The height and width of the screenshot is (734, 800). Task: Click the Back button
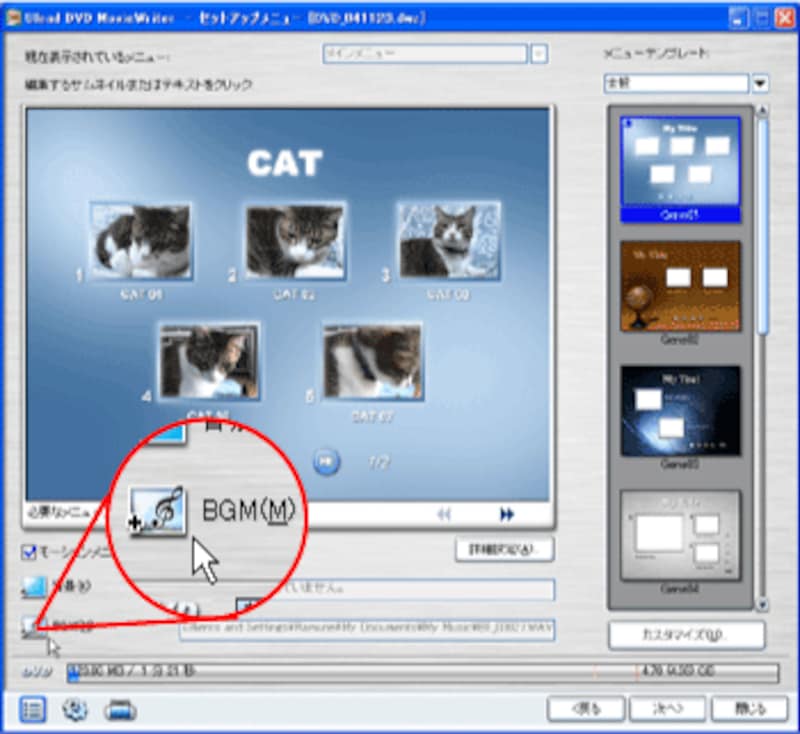pyautogui.click(x=585, y=708)
